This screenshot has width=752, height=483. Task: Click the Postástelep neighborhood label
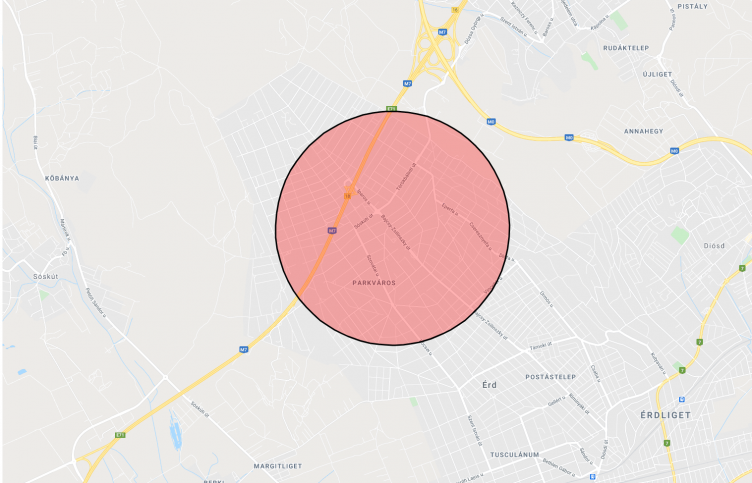click(x=551, y=377)
